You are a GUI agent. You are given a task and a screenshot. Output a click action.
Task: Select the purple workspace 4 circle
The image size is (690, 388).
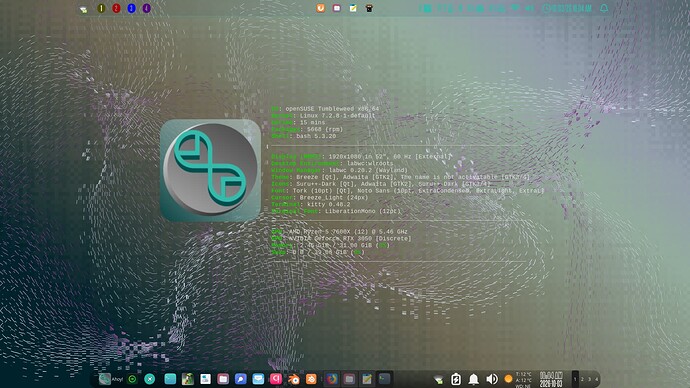(147, 8)
